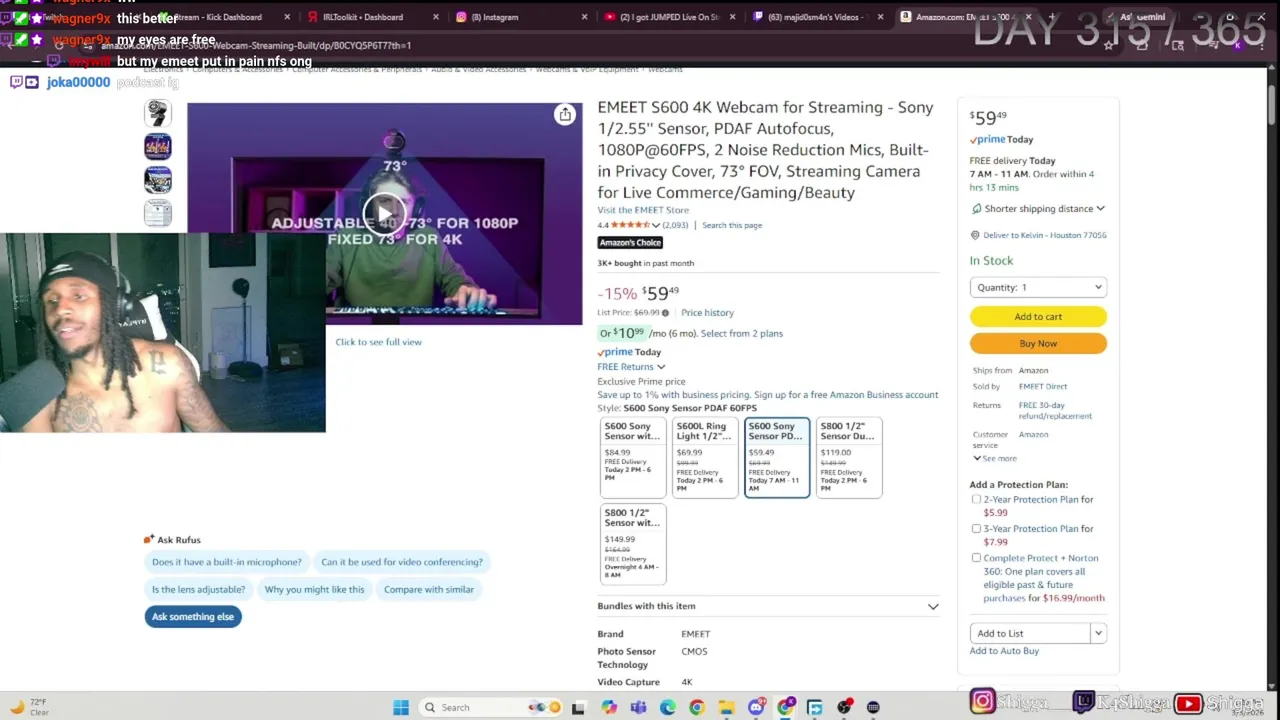Image resolution: width=1280 pixels, height=720 pixels.
Task: Visit the EMEET Store link
Action: (x=643, y=210)
